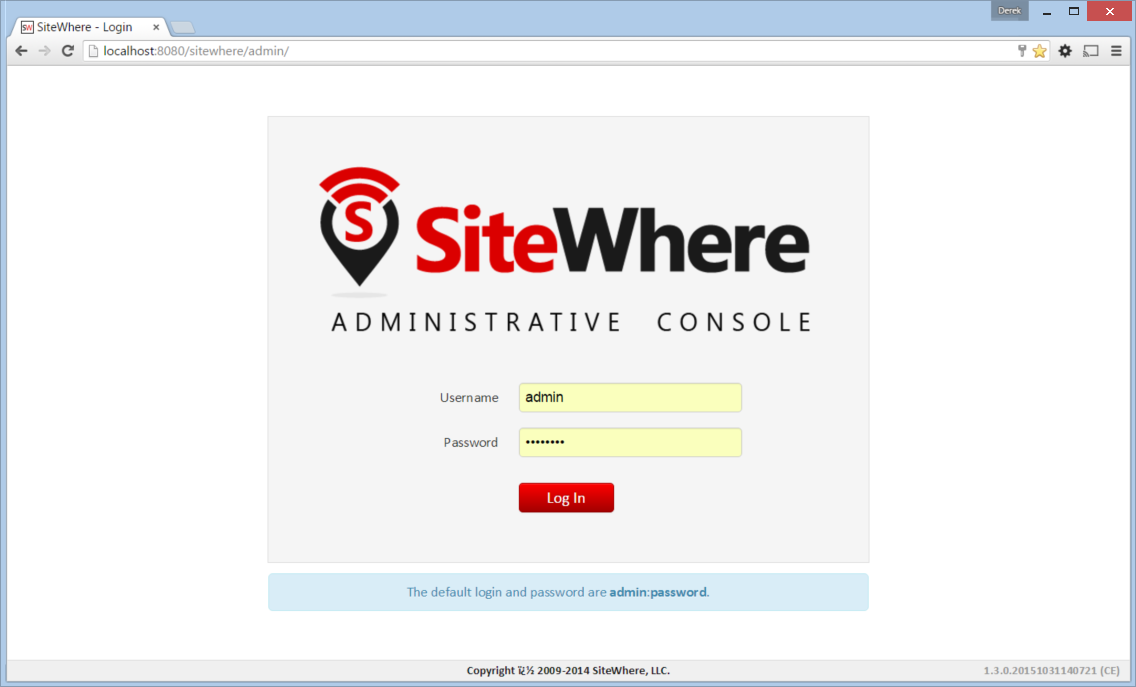The image size is (1136, 687).
Task: Click the cast screen icon
Action: (1091, 51)
